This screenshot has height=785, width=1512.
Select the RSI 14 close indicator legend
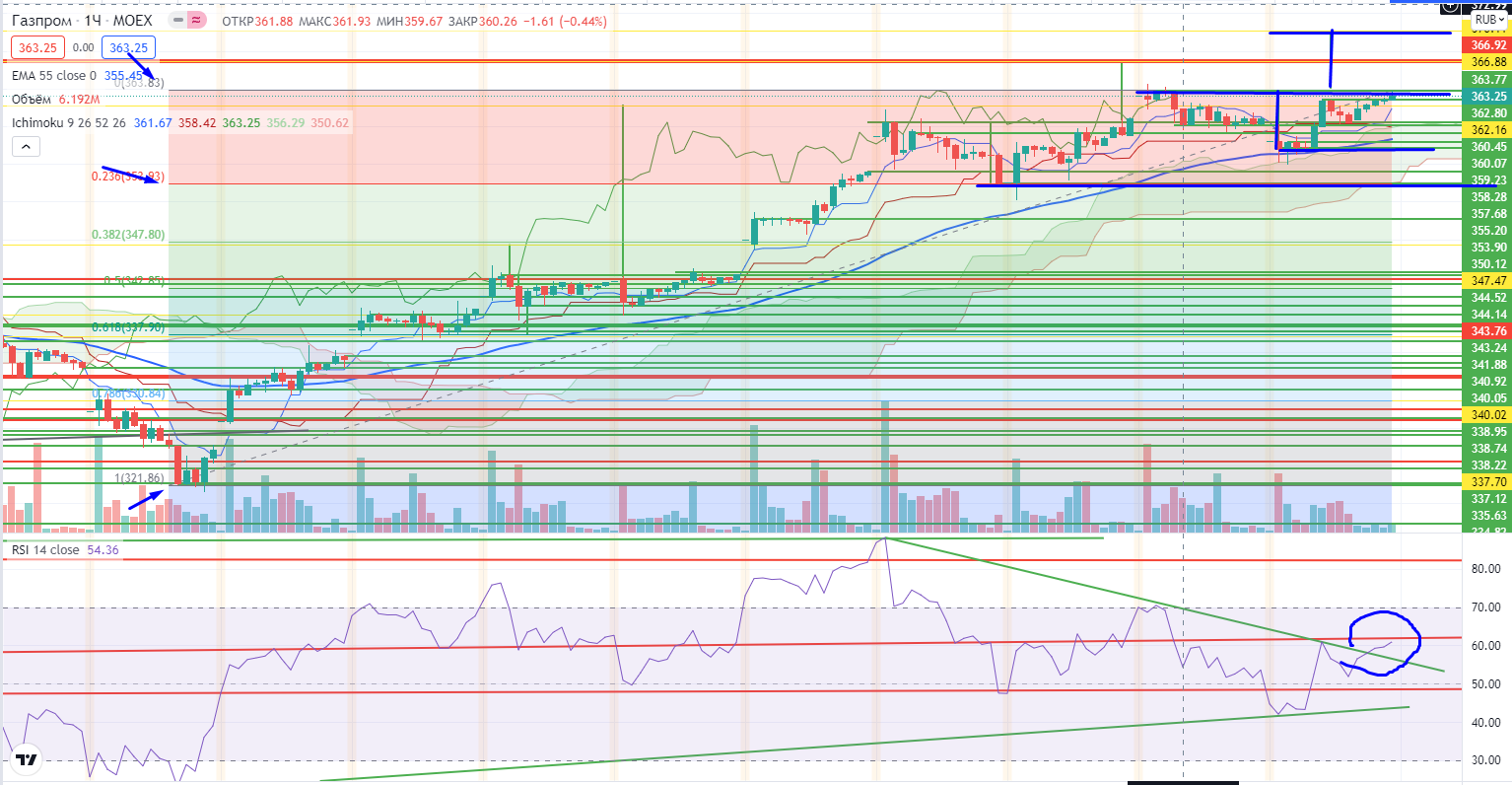[43, 549]
